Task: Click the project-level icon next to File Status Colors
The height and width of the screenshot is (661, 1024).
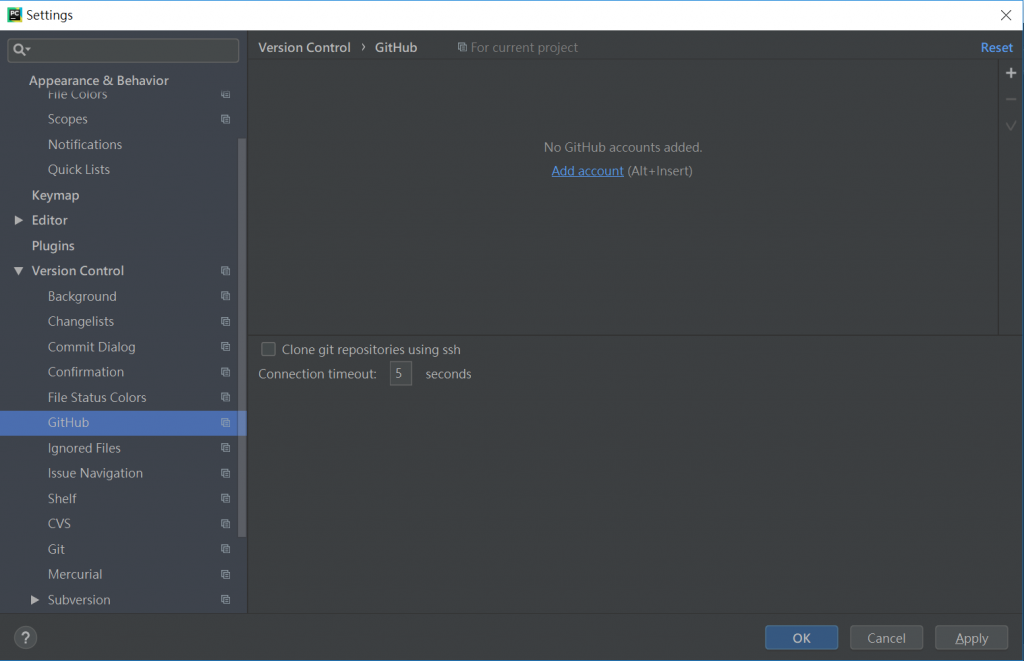Action: point(225,397)
